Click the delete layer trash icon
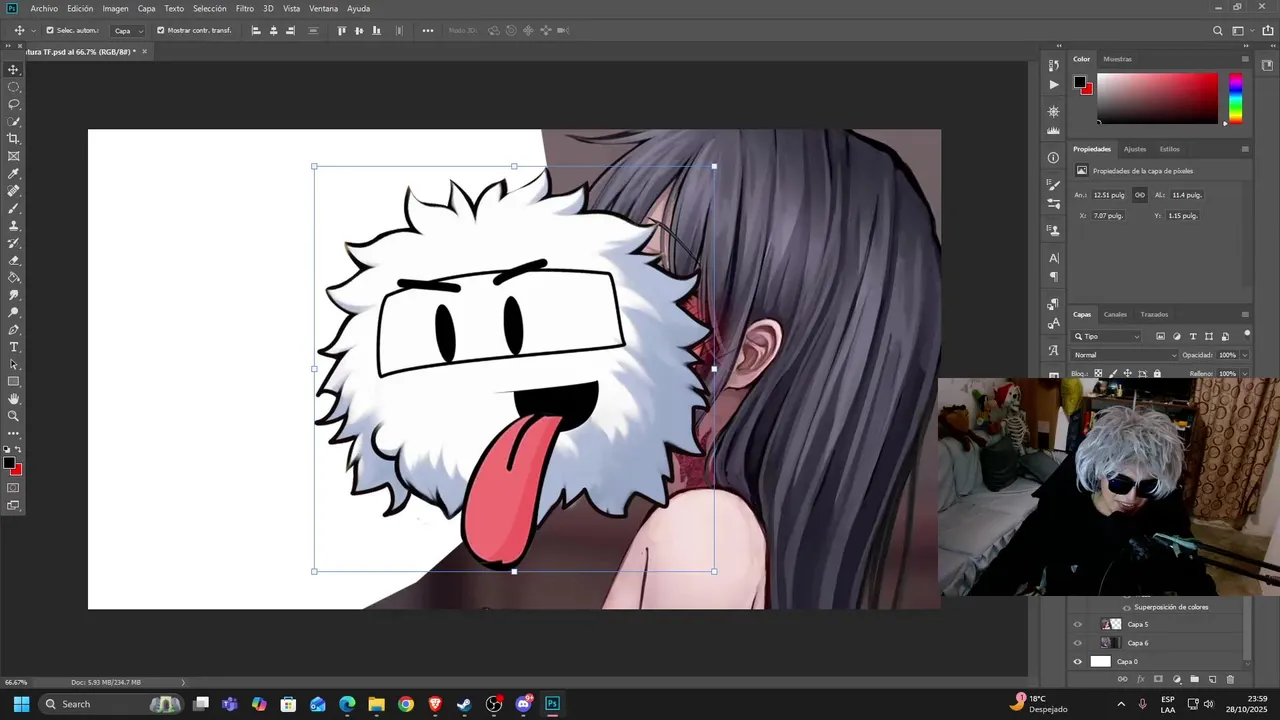Viewport: 1280px width, 720px height. pyautogui.click(x=1230, y=679)
